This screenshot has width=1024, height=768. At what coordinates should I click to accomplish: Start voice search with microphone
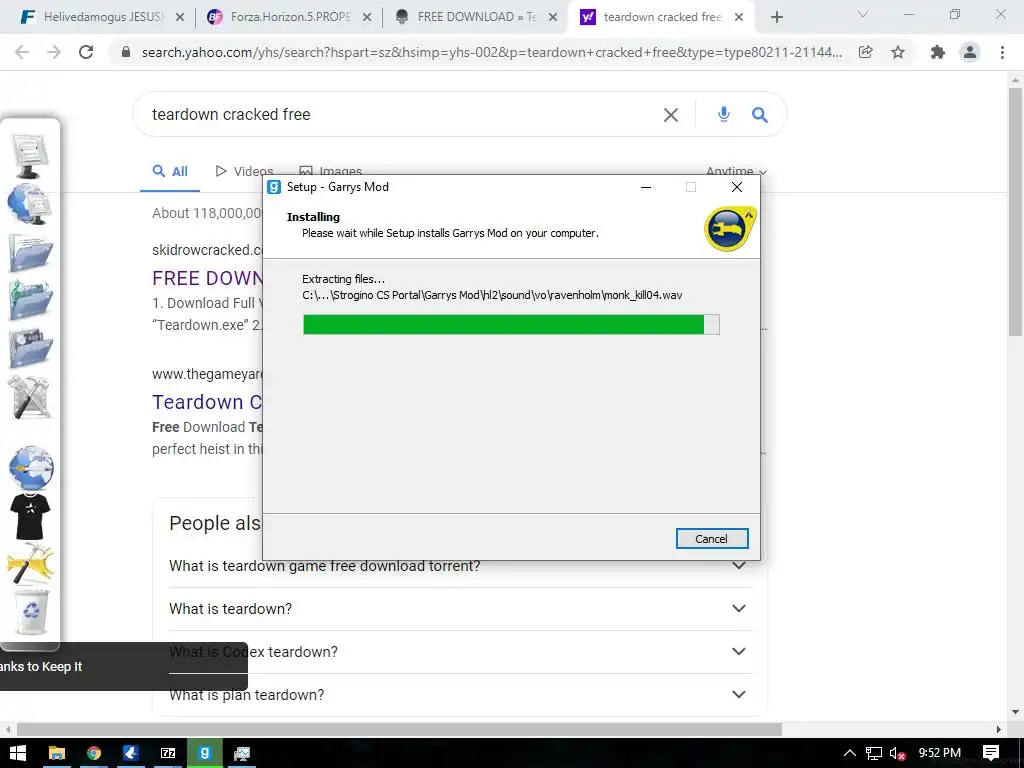click(x=724, y=115)
